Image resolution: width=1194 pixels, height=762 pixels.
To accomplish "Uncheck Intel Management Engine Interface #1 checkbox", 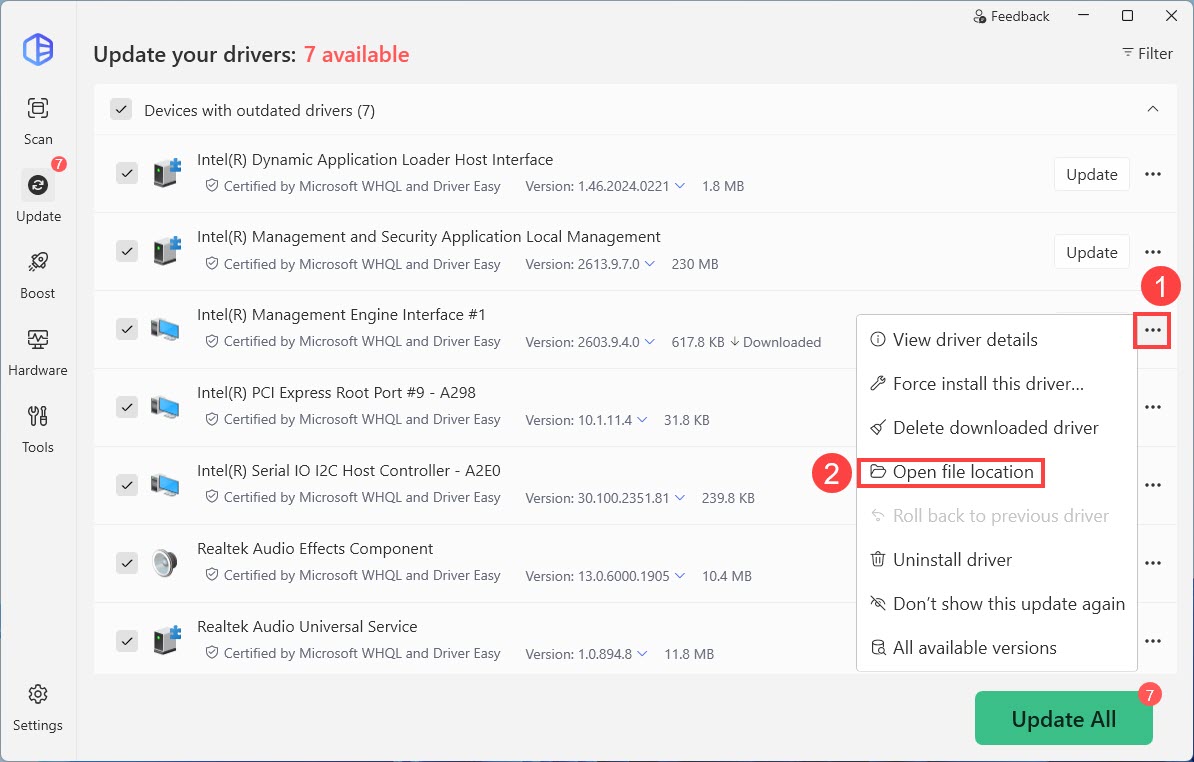I will click(126, 329).
